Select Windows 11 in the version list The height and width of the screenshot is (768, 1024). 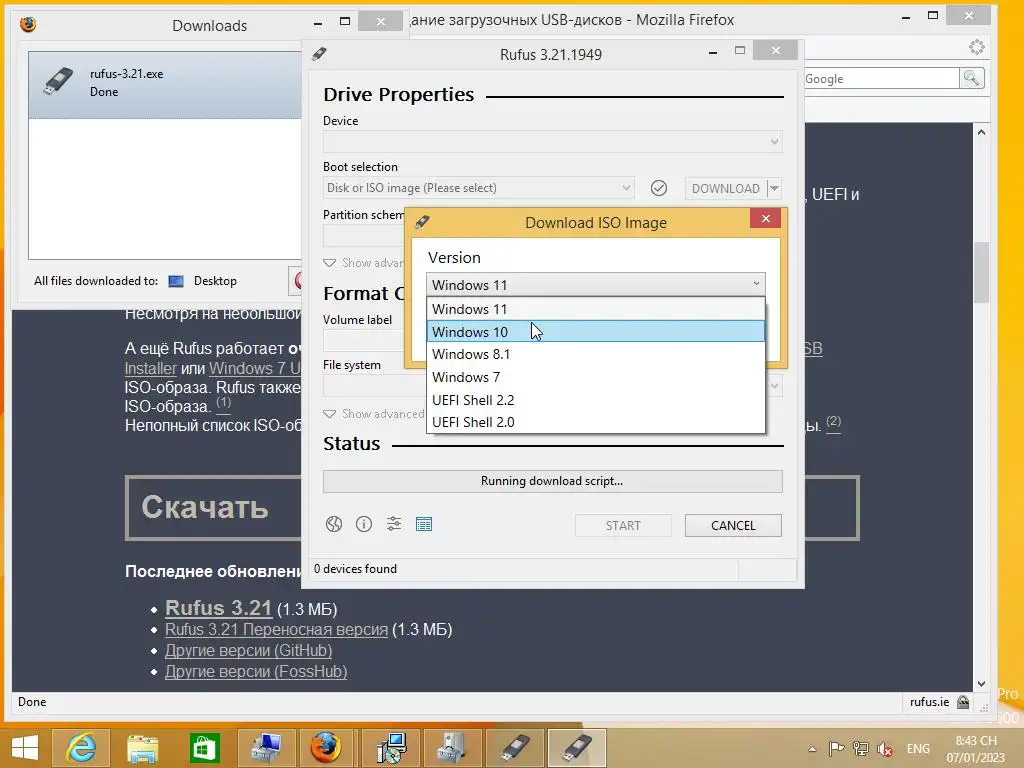coord(595,309)
